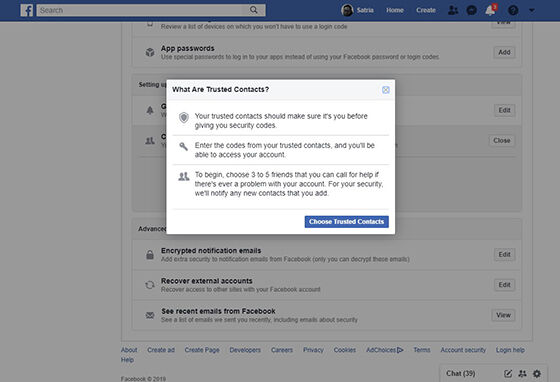
Task: Open the Terms footer link
Action: 422,350
